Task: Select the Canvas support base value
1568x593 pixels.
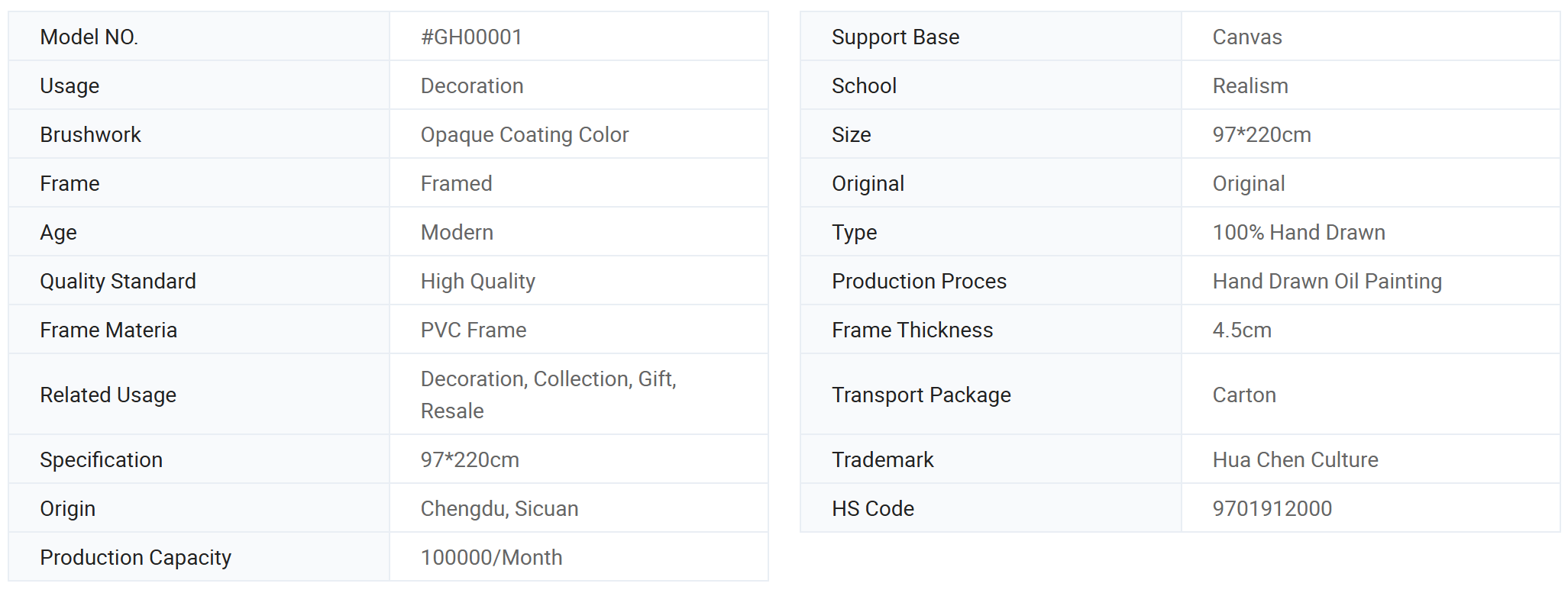Action: [1247, 37]
